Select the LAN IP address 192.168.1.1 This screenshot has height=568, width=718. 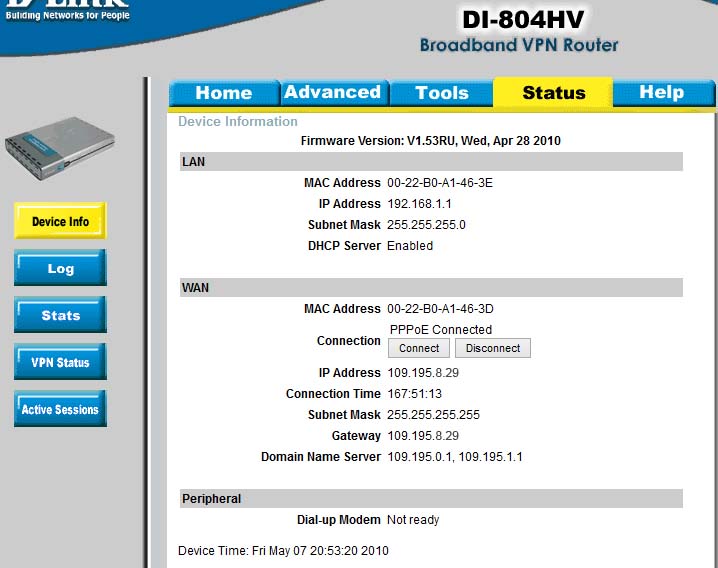419,204
